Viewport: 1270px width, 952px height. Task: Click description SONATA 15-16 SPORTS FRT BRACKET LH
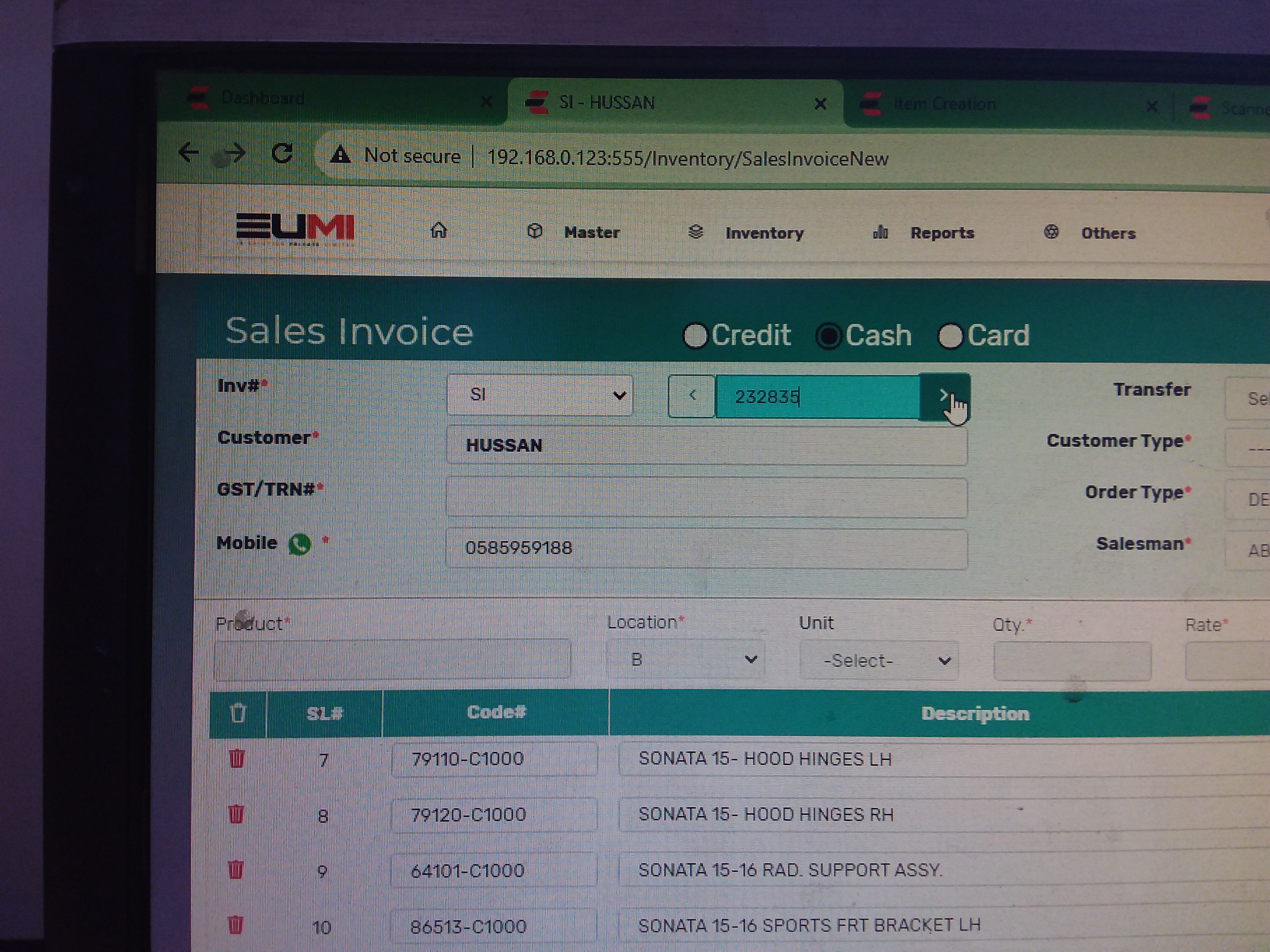[810, 925]
